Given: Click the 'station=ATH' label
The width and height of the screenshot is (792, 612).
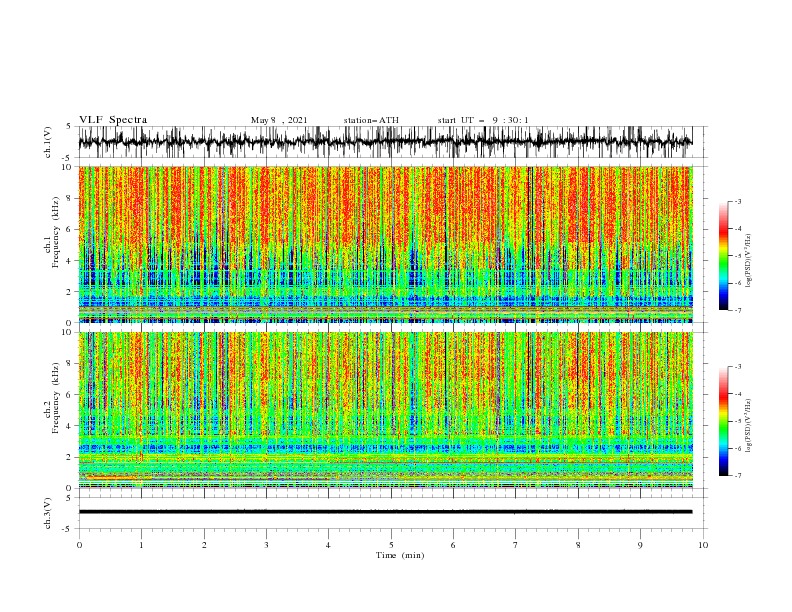Looking at the screenshot, I should click(x=371, y=120).
